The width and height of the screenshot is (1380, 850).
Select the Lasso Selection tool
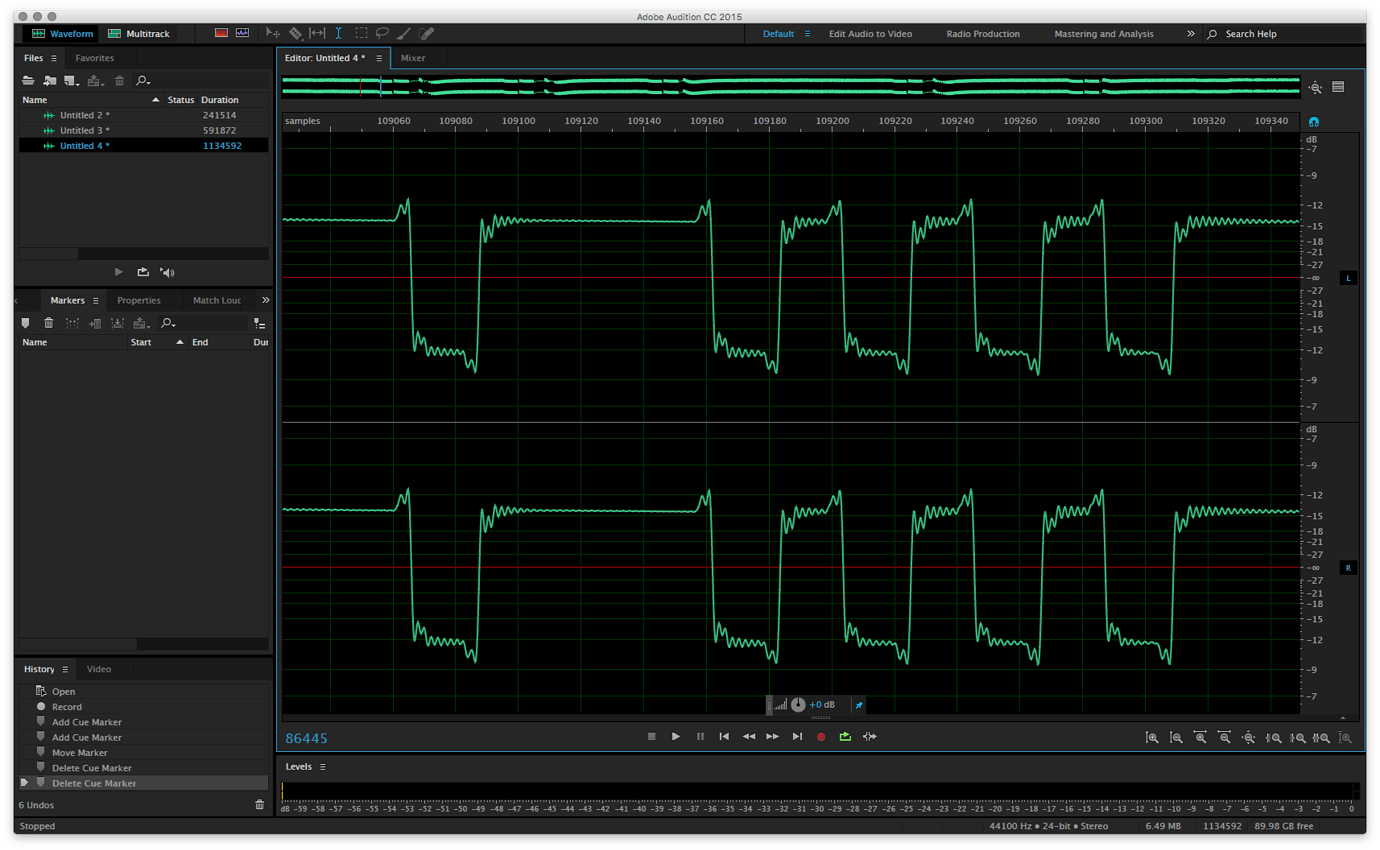(382, 33)
